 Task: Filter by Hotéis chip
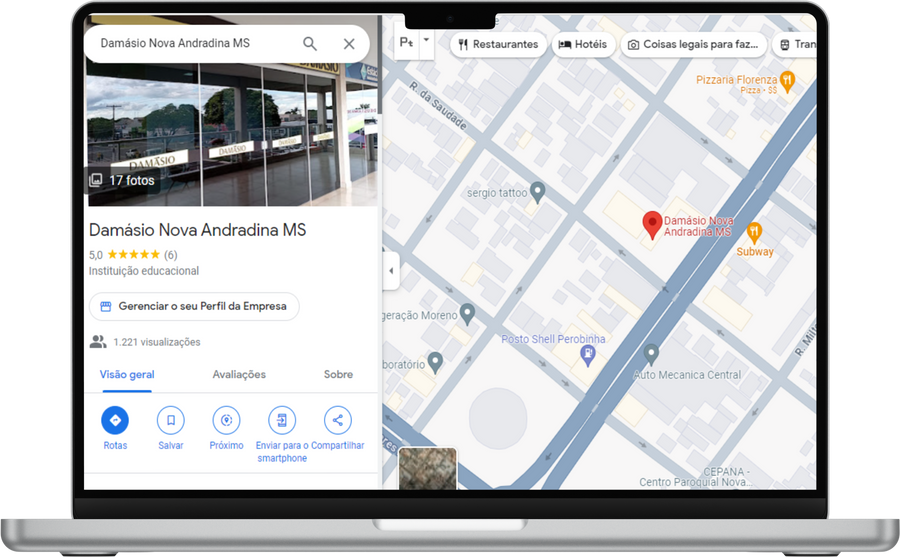[583, 44]
